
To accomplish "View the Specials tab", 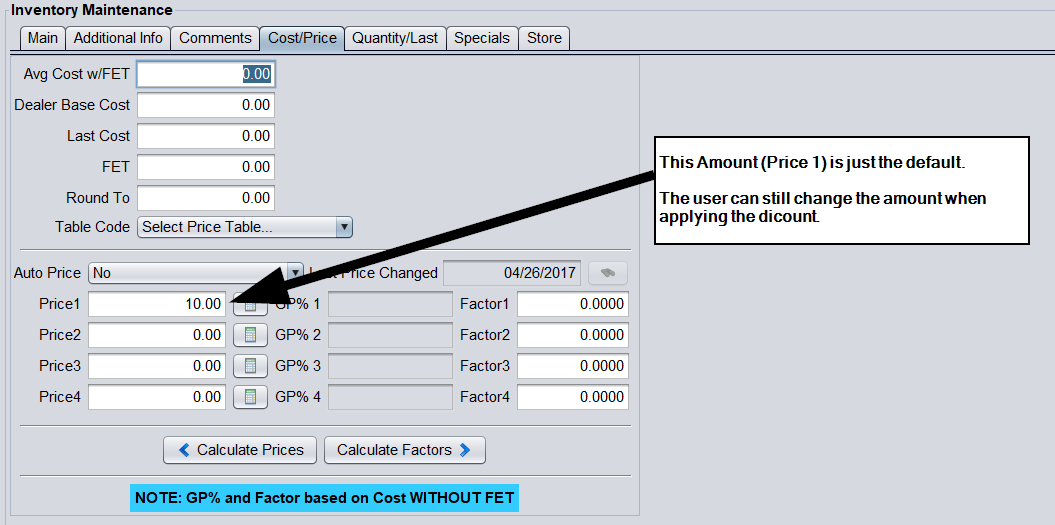I will pos(482,38).
